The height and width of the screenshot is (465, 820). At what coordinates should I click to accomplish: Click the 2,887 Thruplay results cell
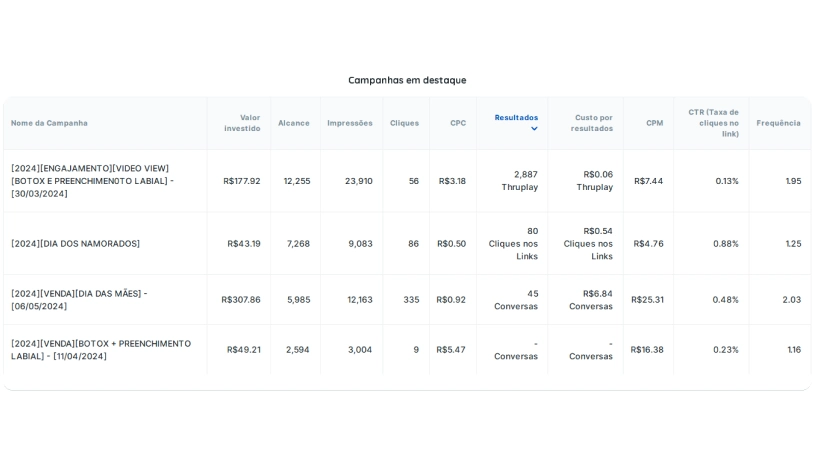(x=512, y=181)
